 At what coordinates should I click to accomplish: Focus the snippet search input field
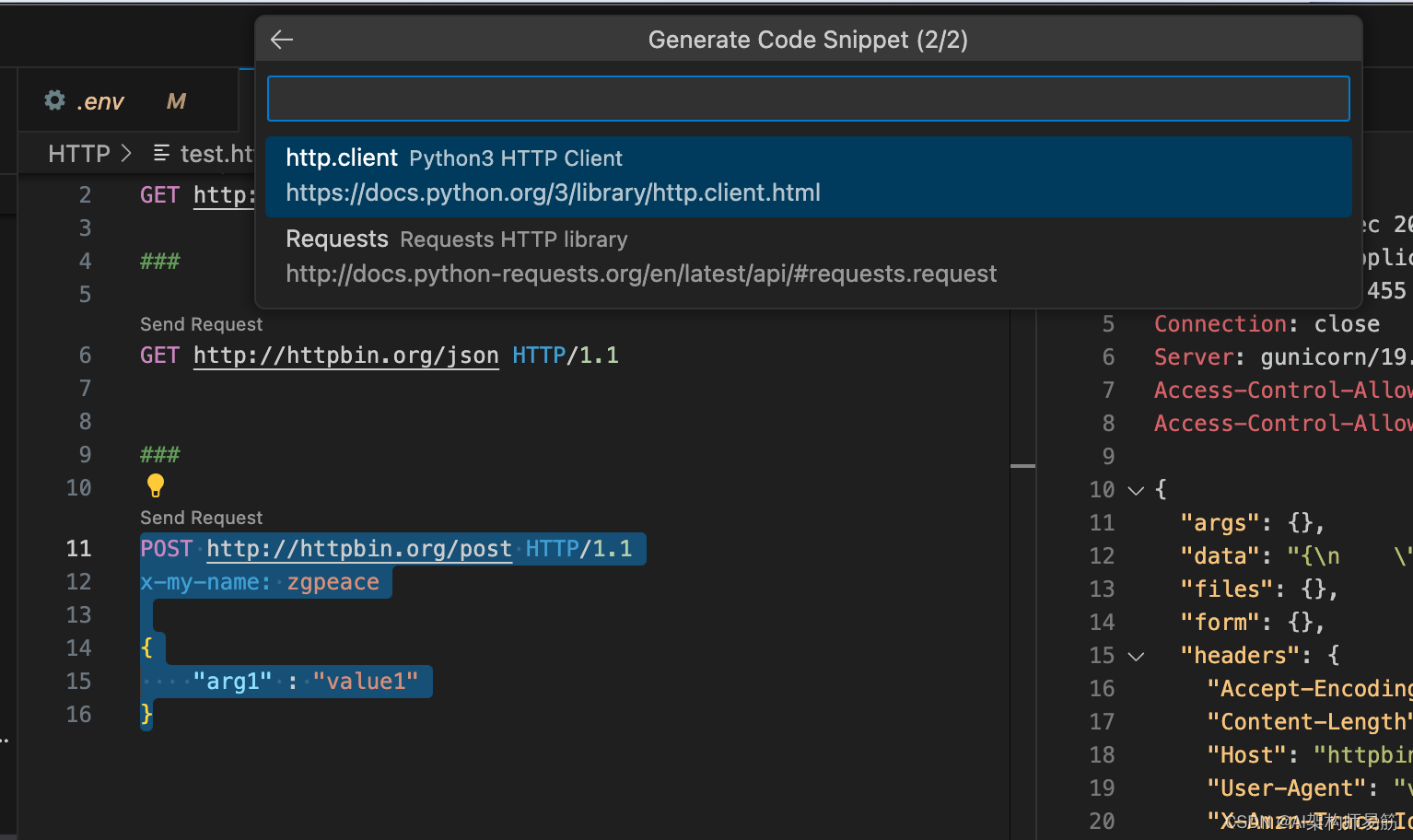pyautogui.click(x=808, y=99)
